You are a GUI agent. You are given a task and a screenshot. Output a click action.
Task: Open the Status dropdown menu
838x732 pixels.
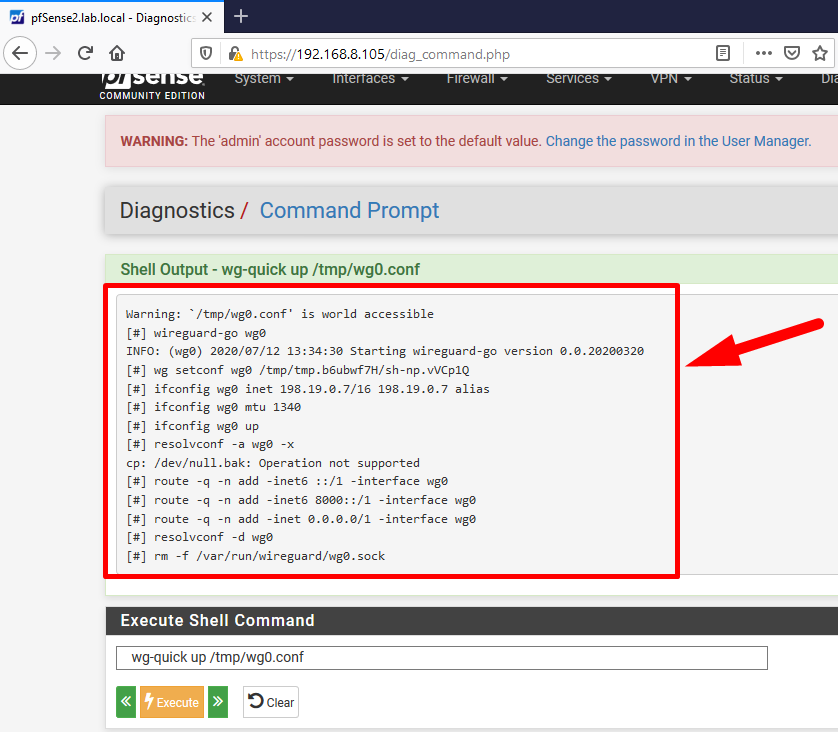coord(756,79)
